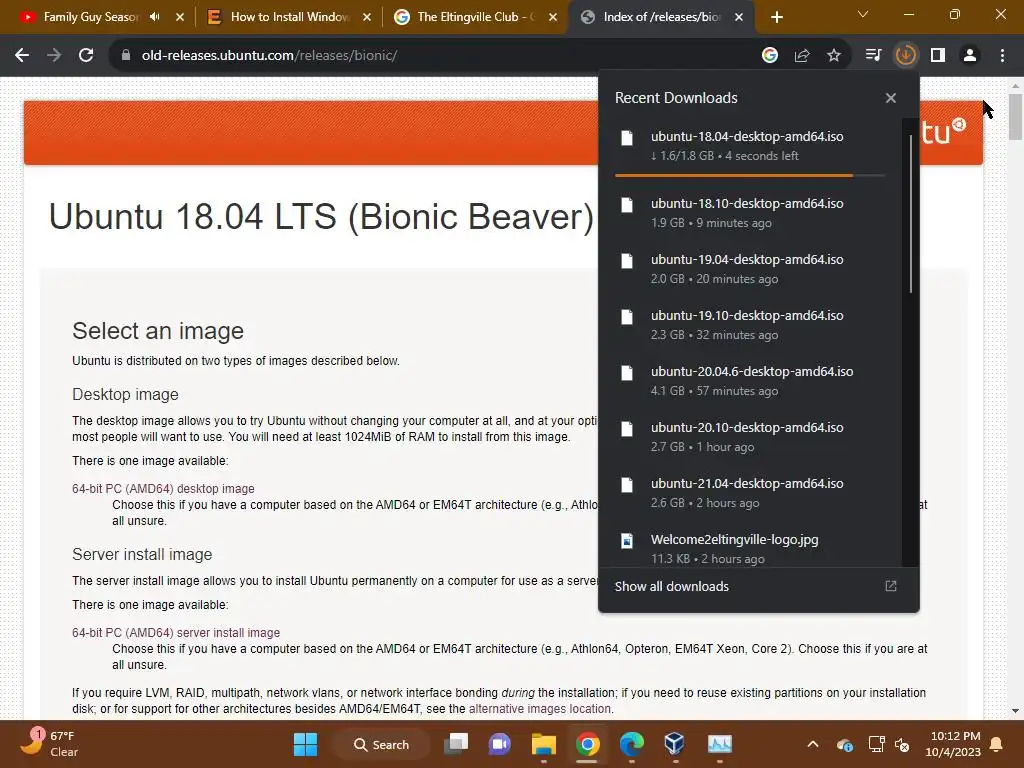Open the weather widget 67°F Clear
This screenshot has height=768, width=1024.
click(x=49, y=744)
